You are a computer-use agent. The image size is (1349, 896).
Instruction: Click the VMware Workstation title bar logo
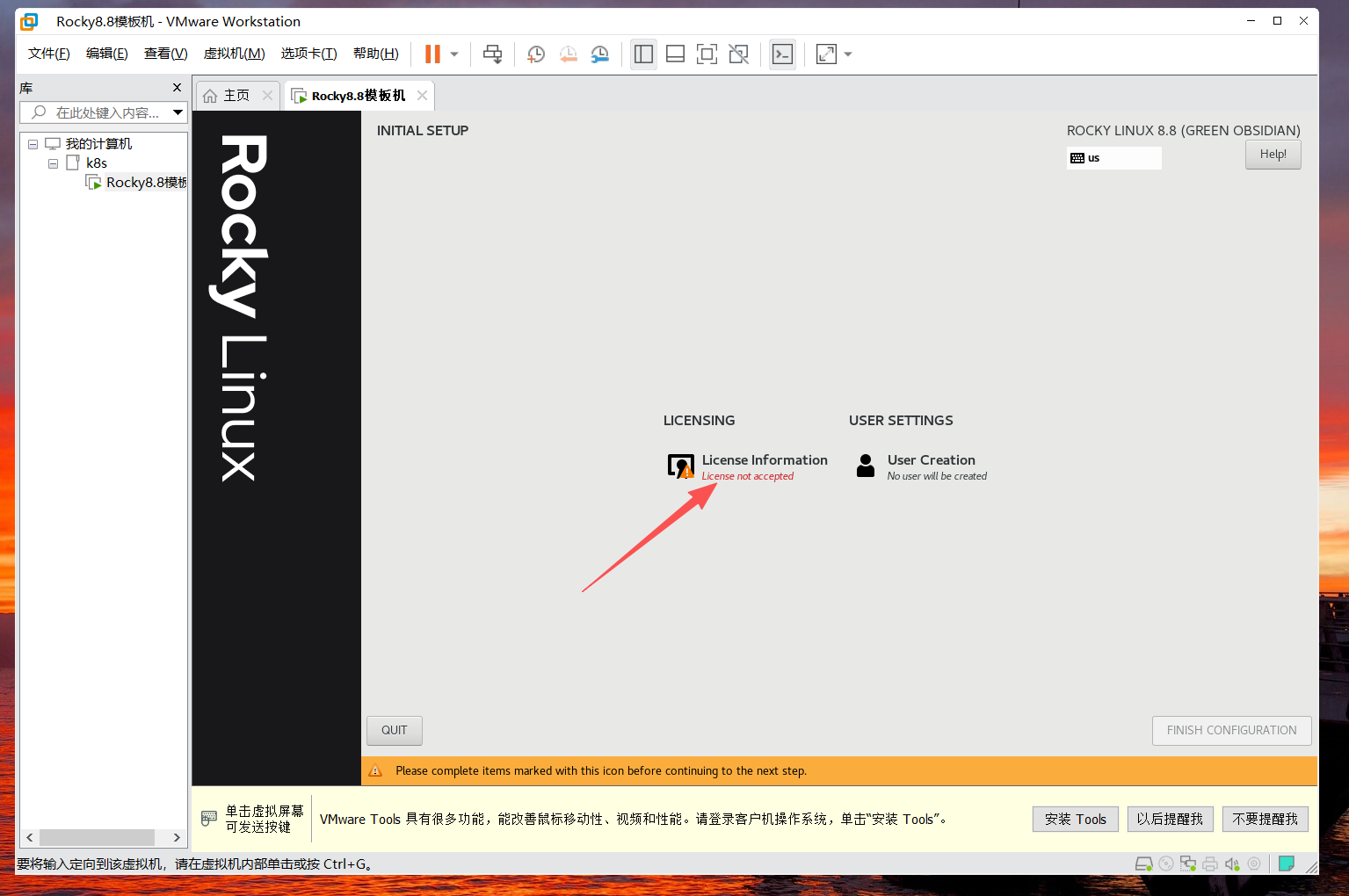click(30, 21)
